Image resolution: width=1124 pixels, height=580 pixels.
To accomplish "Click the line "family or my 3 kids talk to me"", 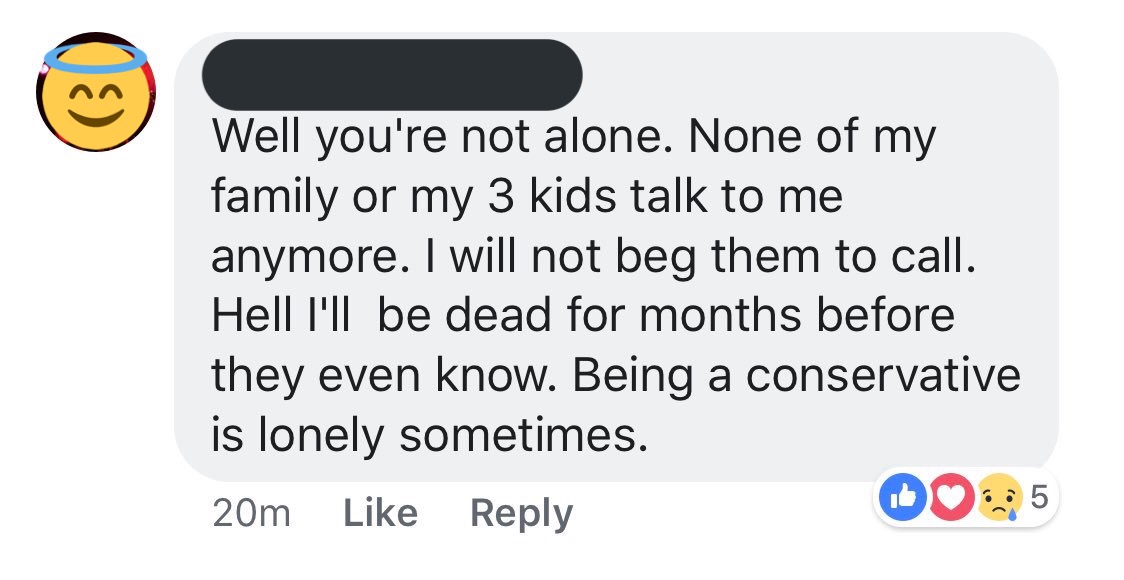I will [527, 196].
